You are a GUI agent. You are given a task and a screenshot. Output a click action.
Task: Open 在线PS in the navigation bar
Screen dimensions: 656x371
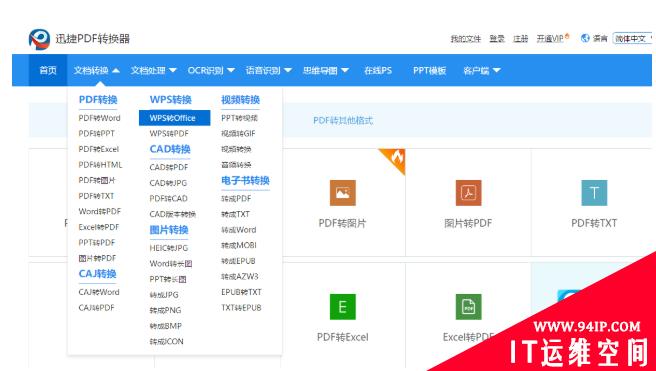[x=378, y=70]
